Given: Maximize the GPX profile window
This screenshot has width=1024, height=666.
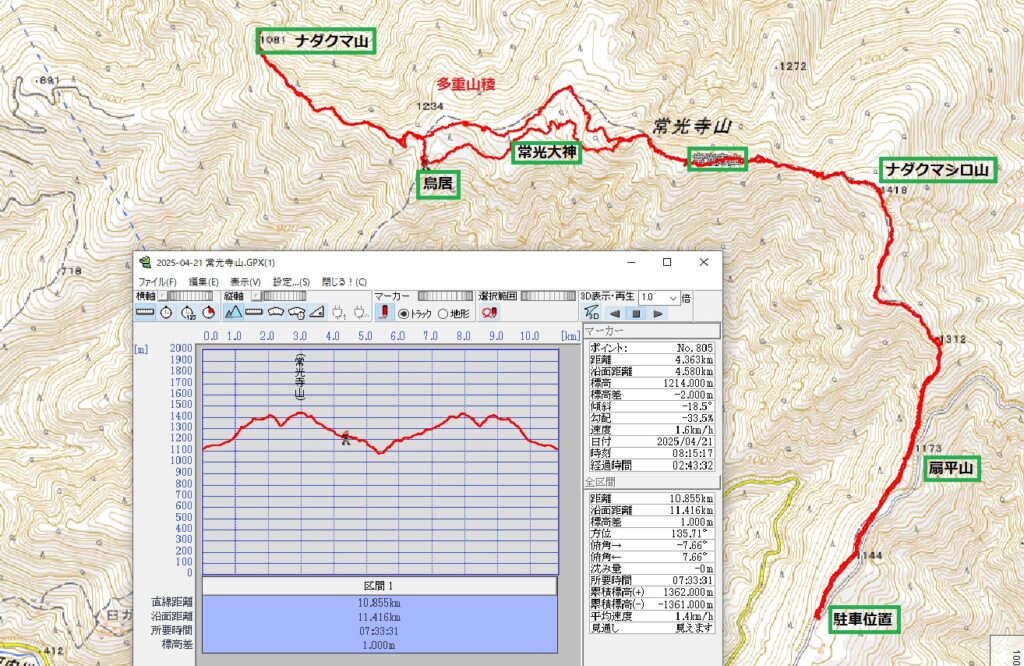Looking at the screenshot, I should (667, 262).
